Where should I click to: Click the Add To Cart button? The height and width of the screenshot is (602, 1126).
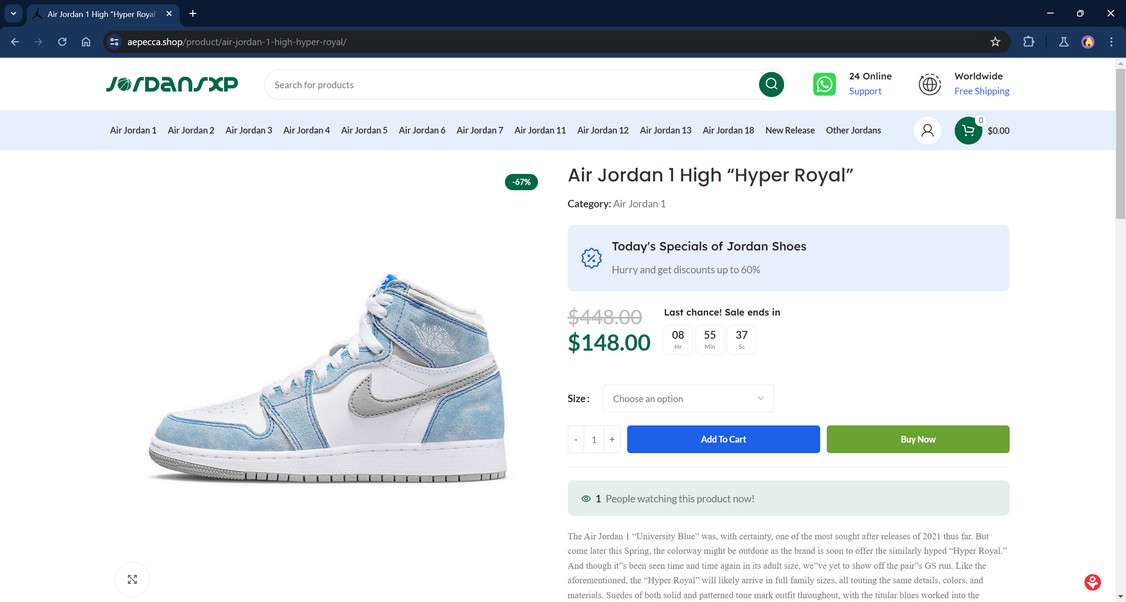722,439
